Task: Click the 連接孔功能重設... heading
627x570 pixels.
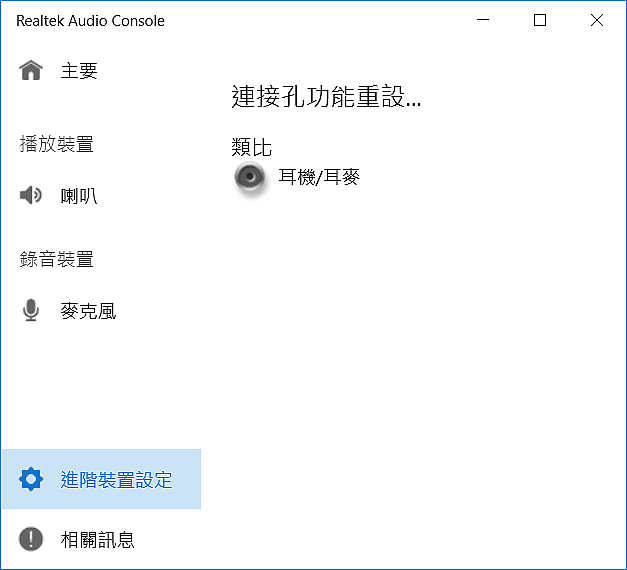Action: click(x=326, y=96)
